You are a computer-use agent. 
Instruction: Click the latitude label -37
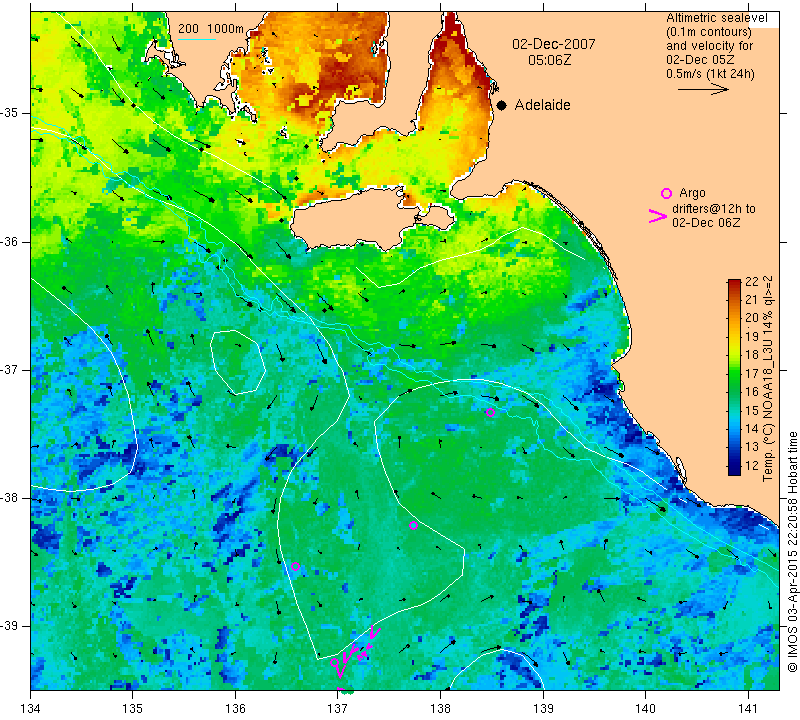click(10, 369)
